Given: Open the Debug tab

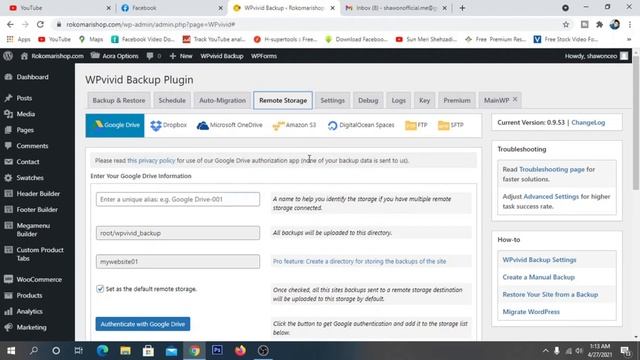Looking at the screenshot, I should (368, 100).
